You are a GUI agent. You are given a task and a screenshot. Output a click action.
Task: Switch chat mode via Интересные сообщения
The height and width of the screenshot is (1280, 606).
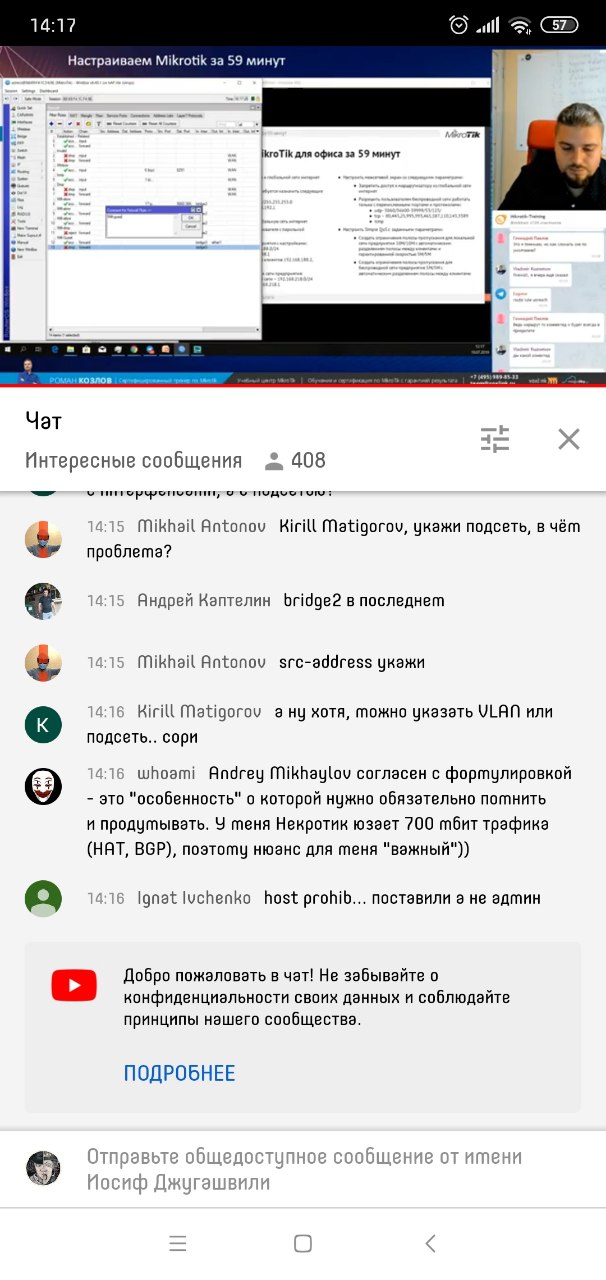pos(134,461)
